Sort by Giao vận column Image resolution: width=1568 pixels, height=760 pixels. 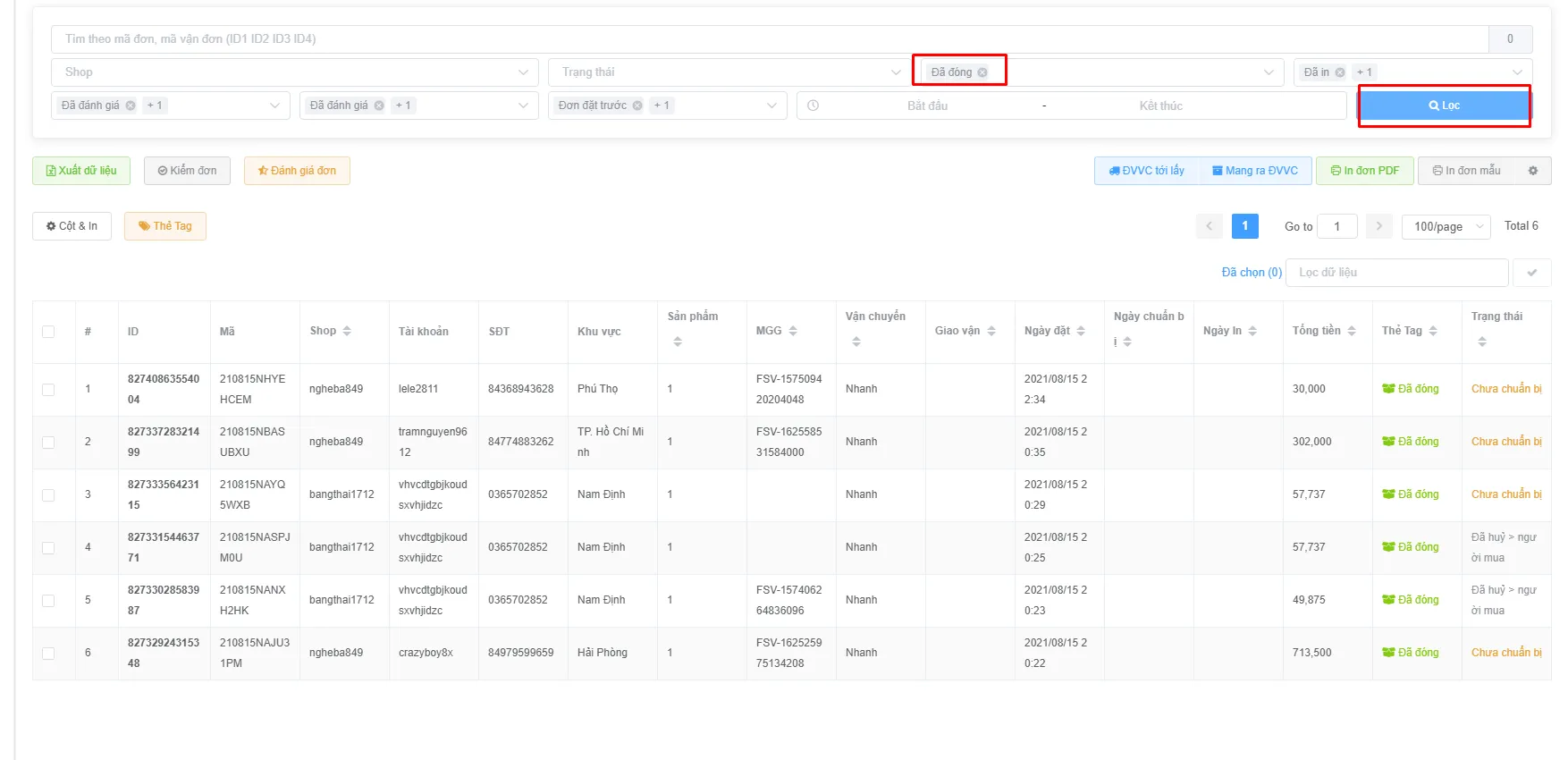tap(991, 331)
